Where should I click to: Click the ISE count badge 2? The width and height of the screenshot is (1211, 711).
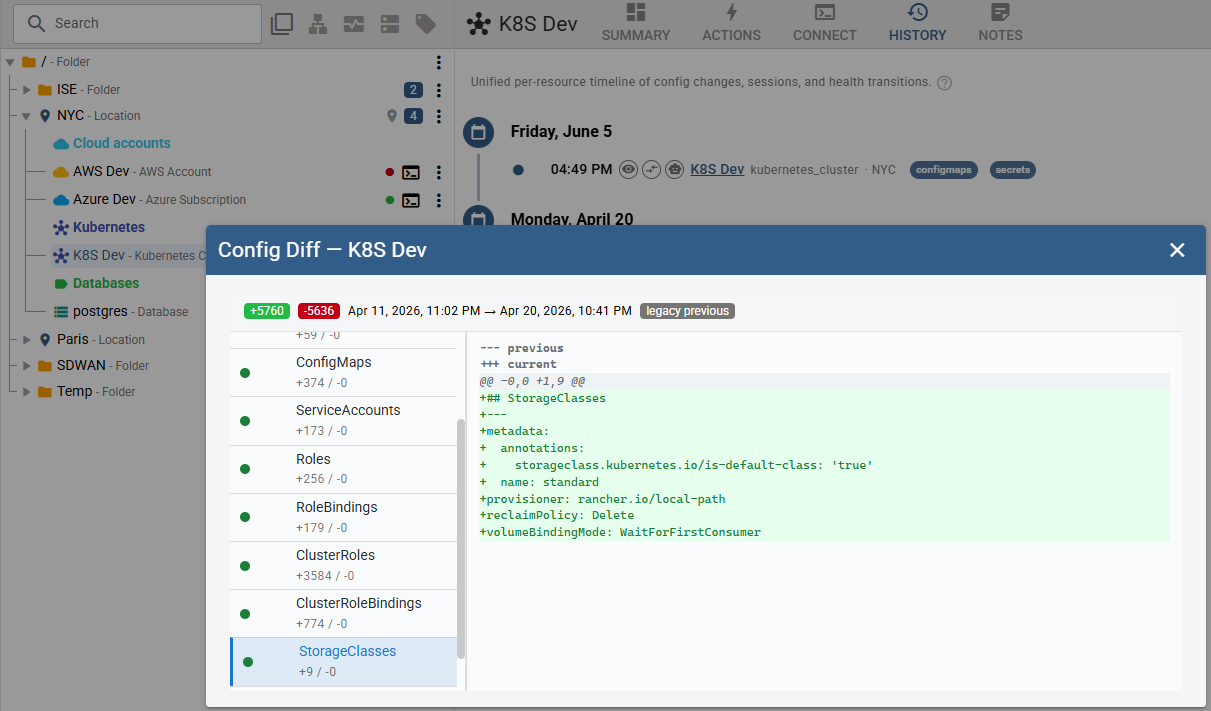click(x=413, y=90)
